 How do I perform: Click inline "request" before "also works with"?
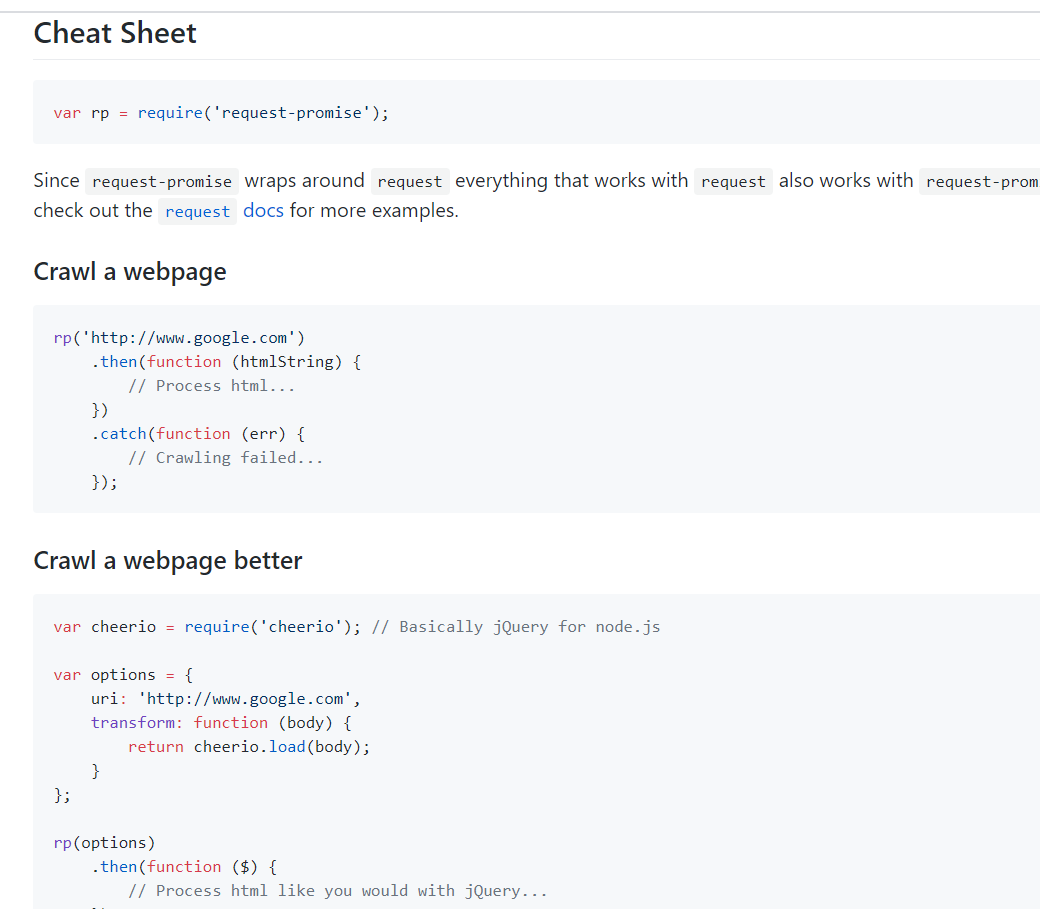pyautogui.click(x=733, y=182)
